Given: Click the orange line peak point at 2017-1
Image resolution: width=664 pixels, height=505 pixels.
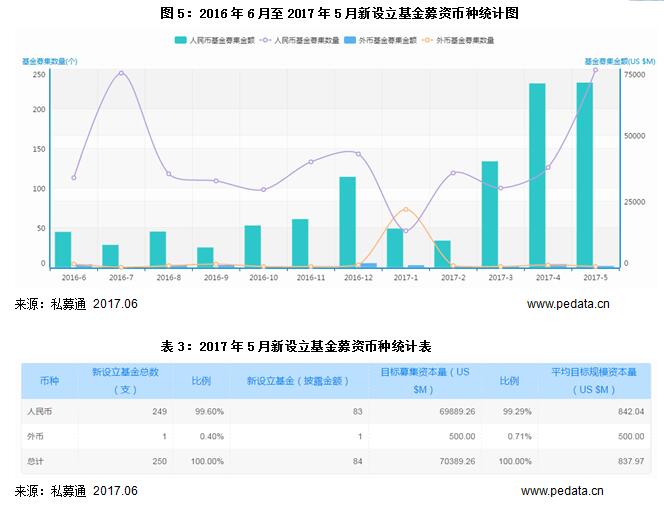Looking at the screenshot, I should point(406,210).
